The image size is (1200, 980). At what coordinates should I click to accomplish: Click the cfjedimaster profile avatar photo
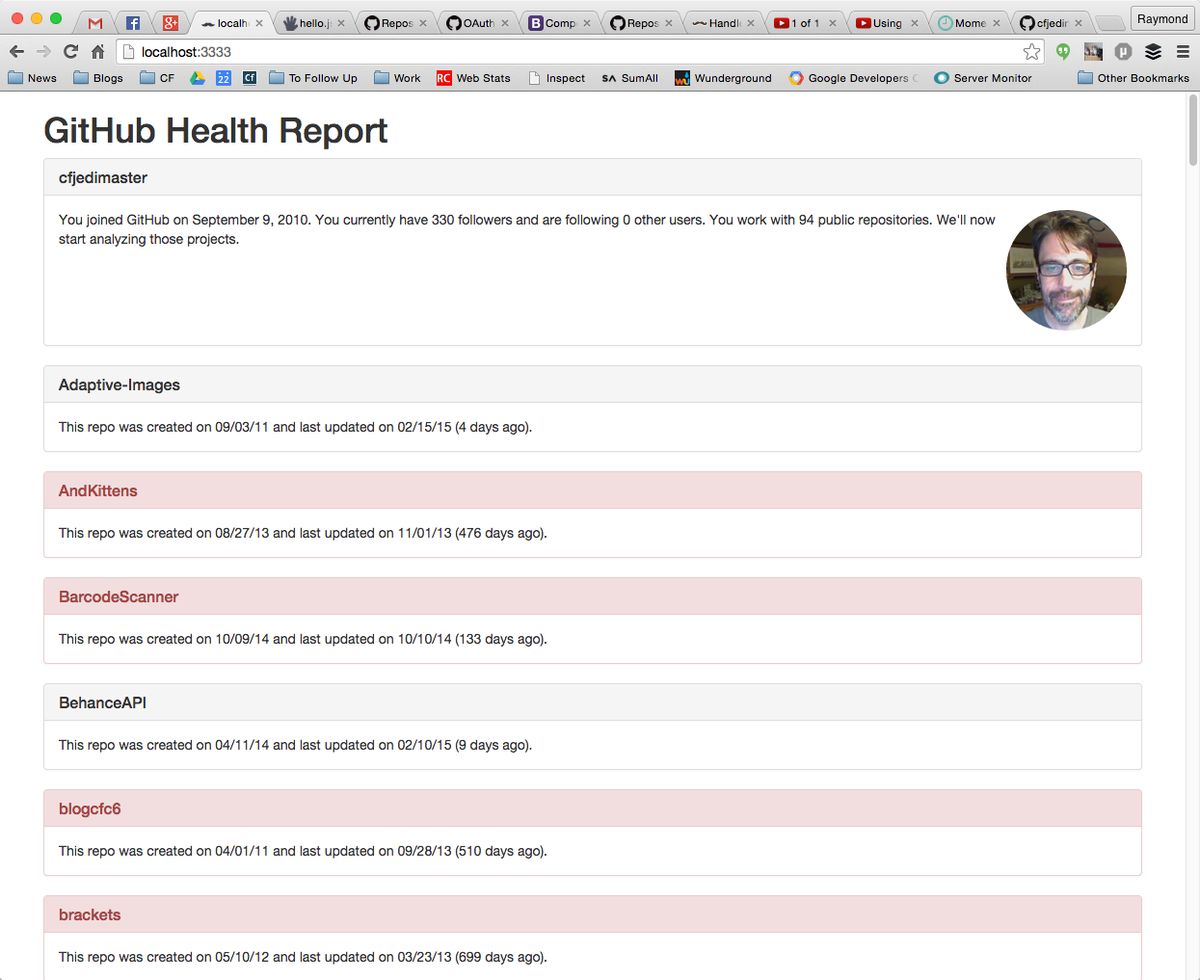click(1066, 270)
